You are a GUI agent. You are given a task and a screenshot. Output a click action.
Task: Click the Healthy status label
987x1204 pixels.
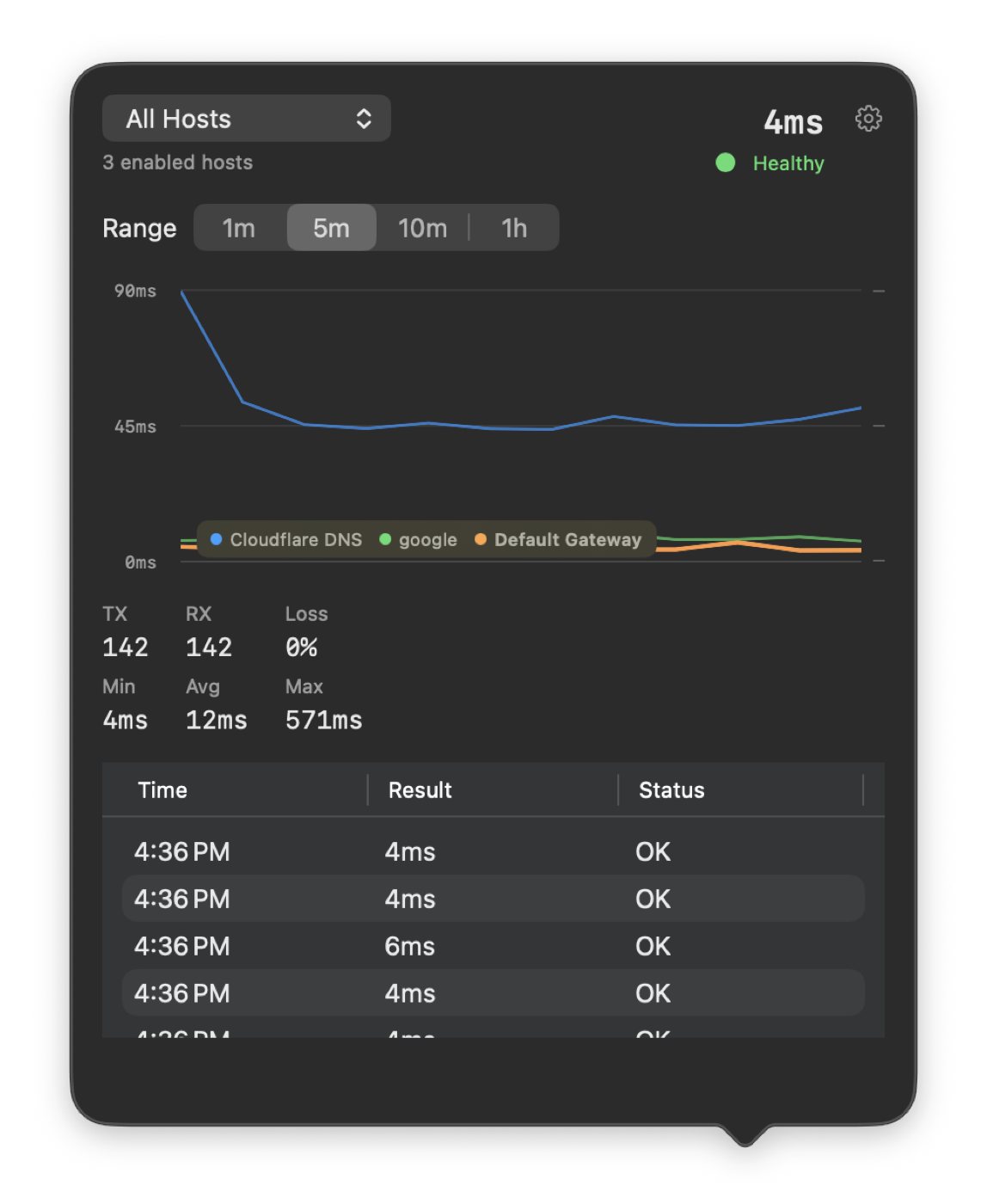pyautogui.click(x=788, y=163)
